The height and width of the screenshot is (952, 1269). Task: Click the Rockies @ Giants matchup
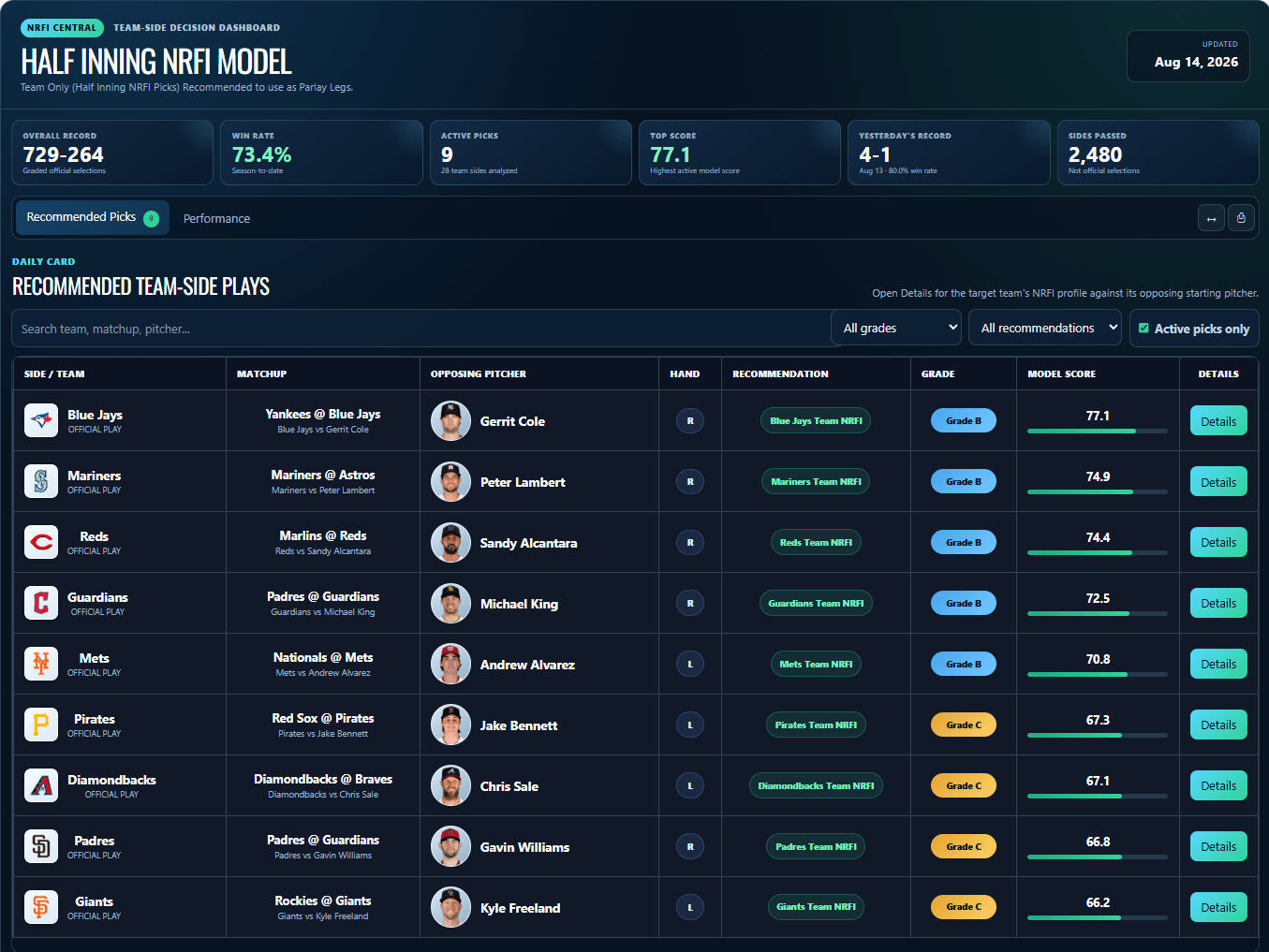(x=323, y=901)
